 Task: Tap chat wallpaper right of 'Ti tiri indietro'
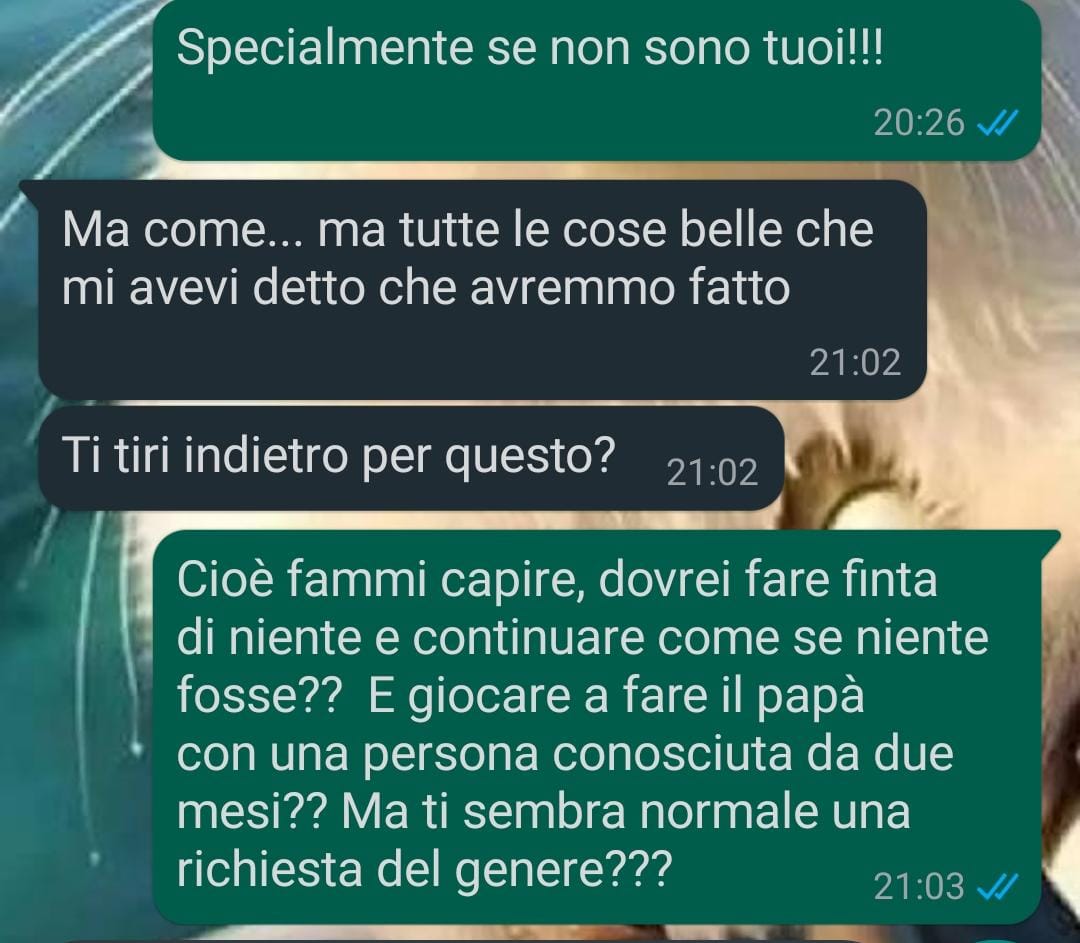click(x=930, y=458)
